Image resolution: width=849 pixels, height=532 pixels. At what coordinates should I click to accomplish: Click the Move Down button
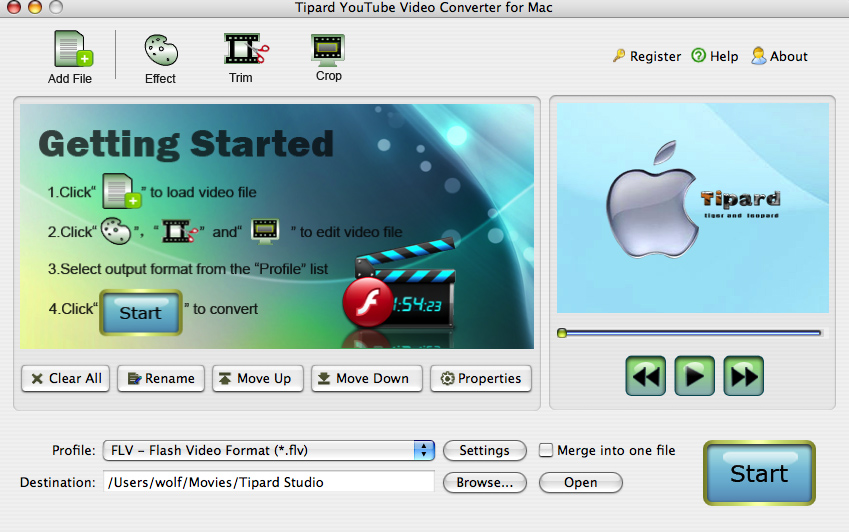tap(362, 379)
